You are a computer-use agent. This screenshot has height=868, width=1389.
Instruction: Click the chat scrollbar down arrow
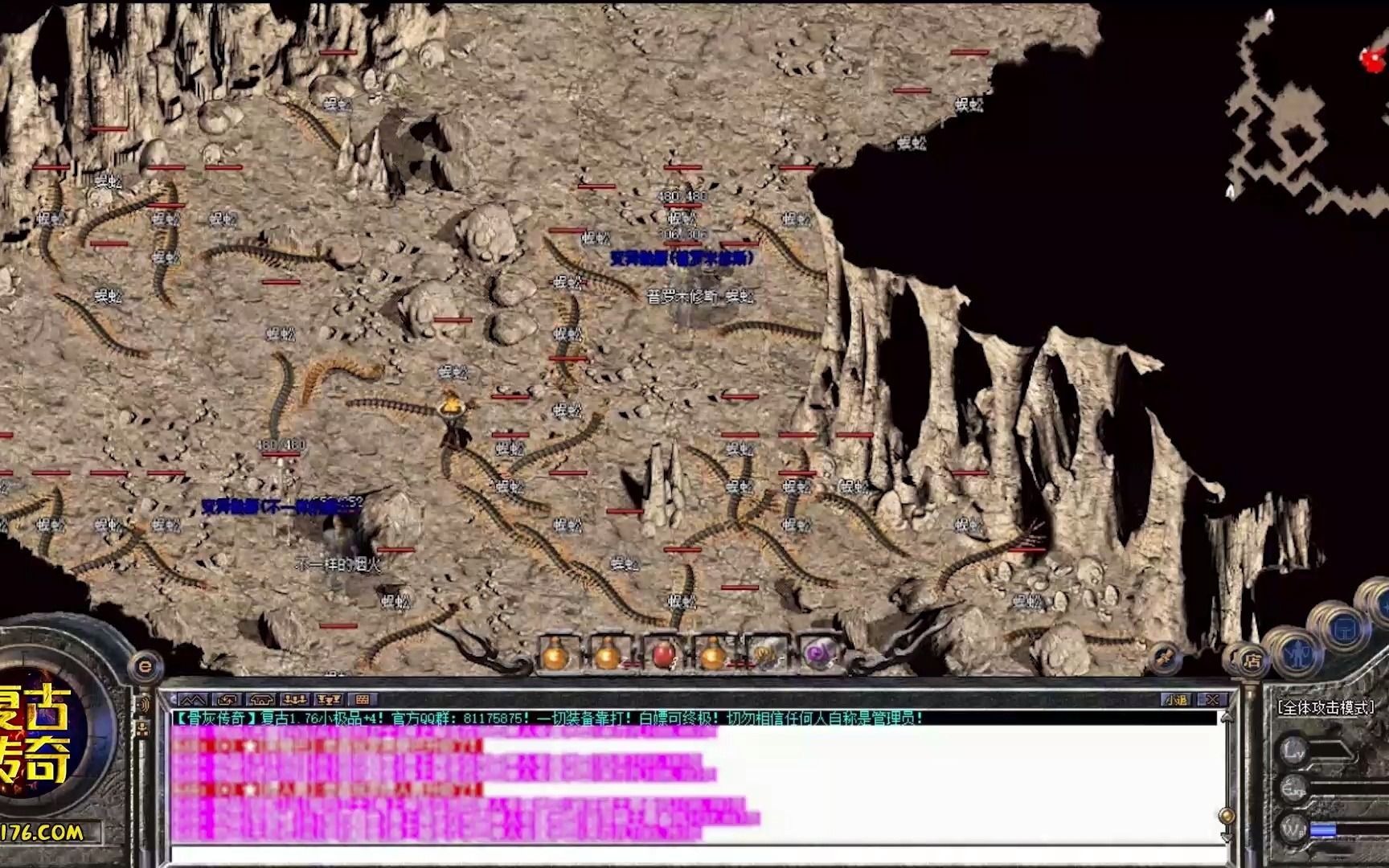[1226, 837]
